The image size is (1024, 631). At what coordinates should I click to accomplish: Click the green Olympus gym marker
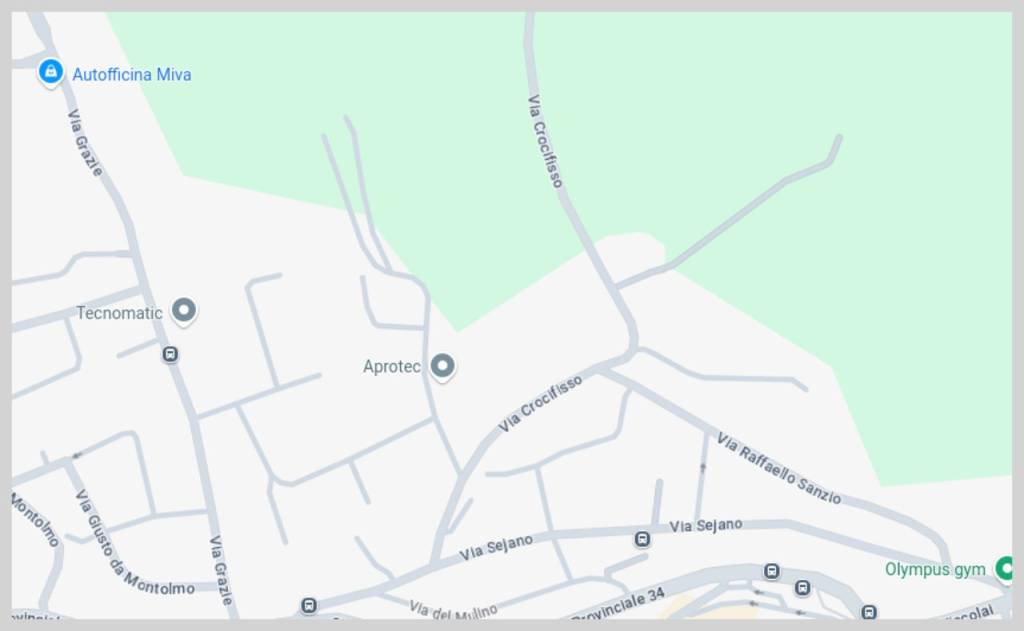pos(1004,568)
